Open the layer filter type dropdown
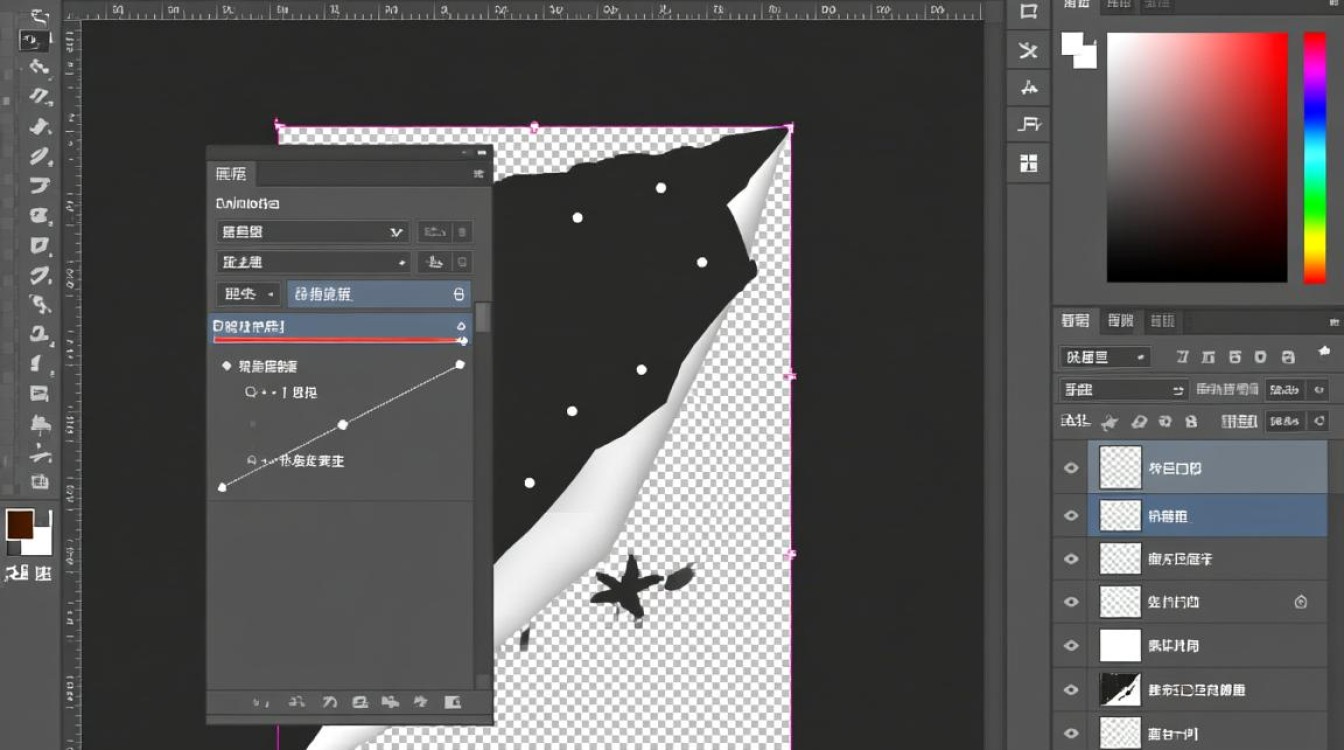This screenshot has width=1344, height=750. 1105,357
